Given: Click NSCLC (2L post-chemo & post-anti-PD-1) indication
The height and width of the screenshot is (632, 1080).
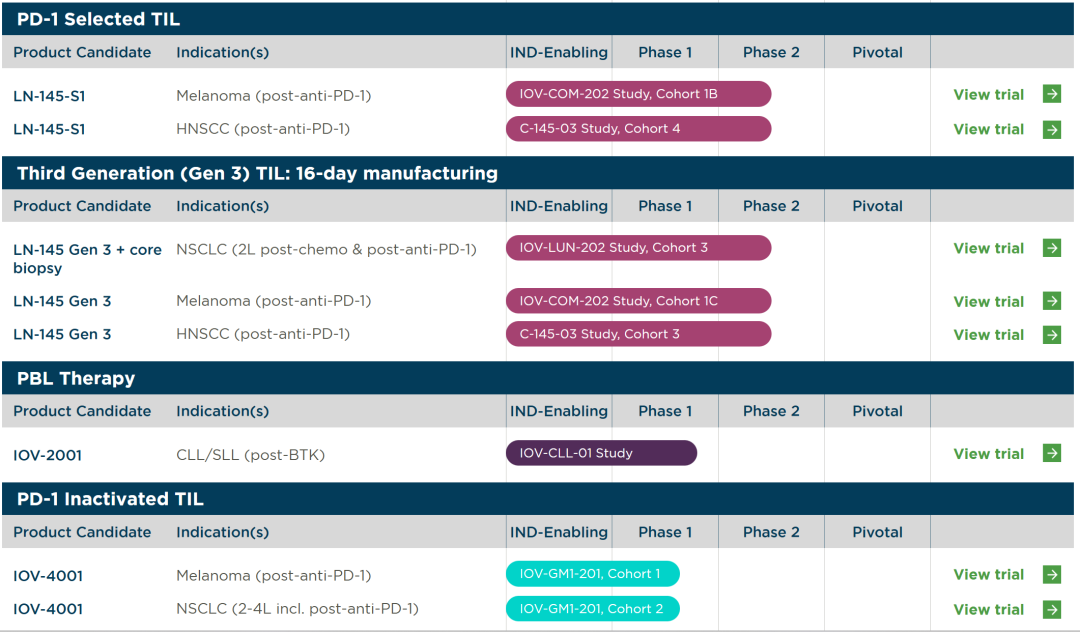Looking at the screenshot, I should pos(326,249).
